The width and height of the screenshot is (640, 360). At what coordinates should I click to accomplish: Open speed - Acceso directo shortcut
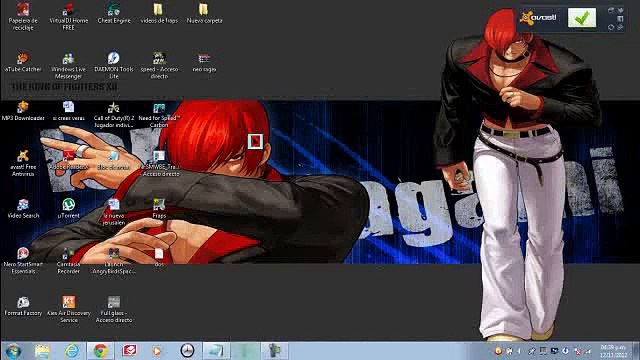159,65
